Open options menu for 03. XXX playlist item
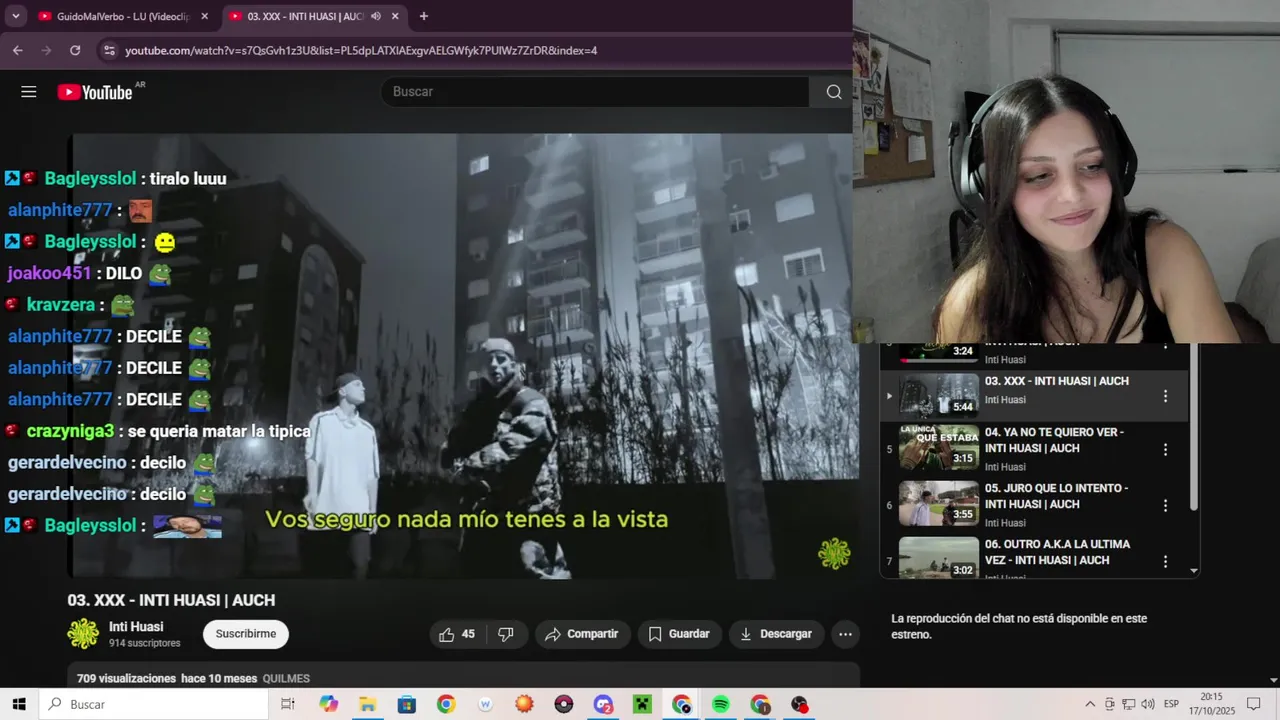The height and width of the screenshot is (720, 1280). 1165,397
